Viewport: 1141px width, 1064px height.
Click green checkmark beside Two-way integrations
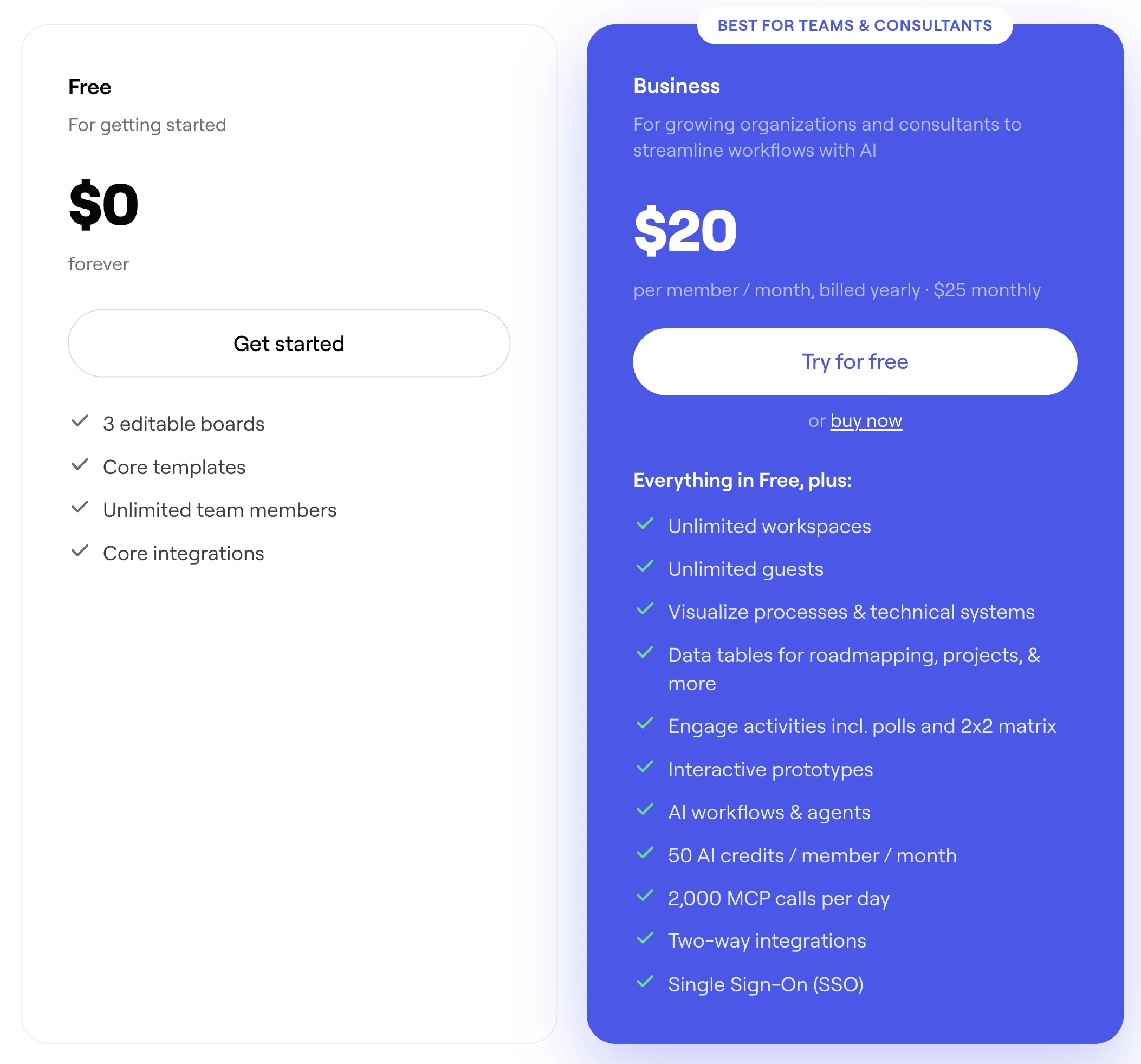coord(645,938)
